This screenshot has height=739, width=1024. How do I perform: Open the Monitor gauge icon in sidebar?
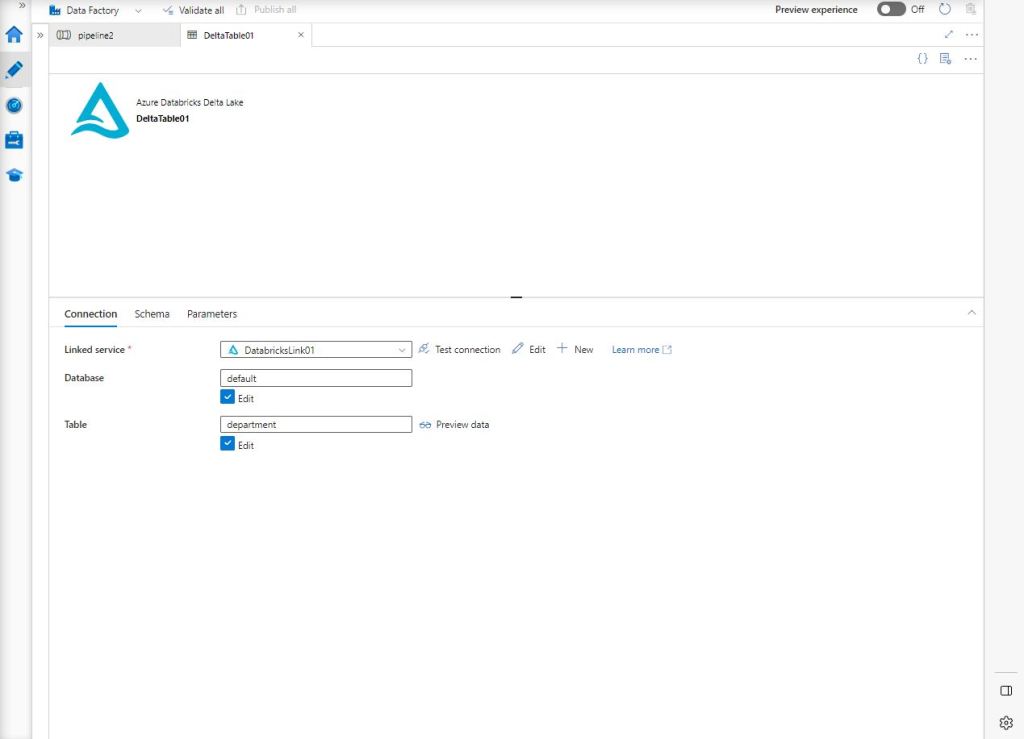14,105
